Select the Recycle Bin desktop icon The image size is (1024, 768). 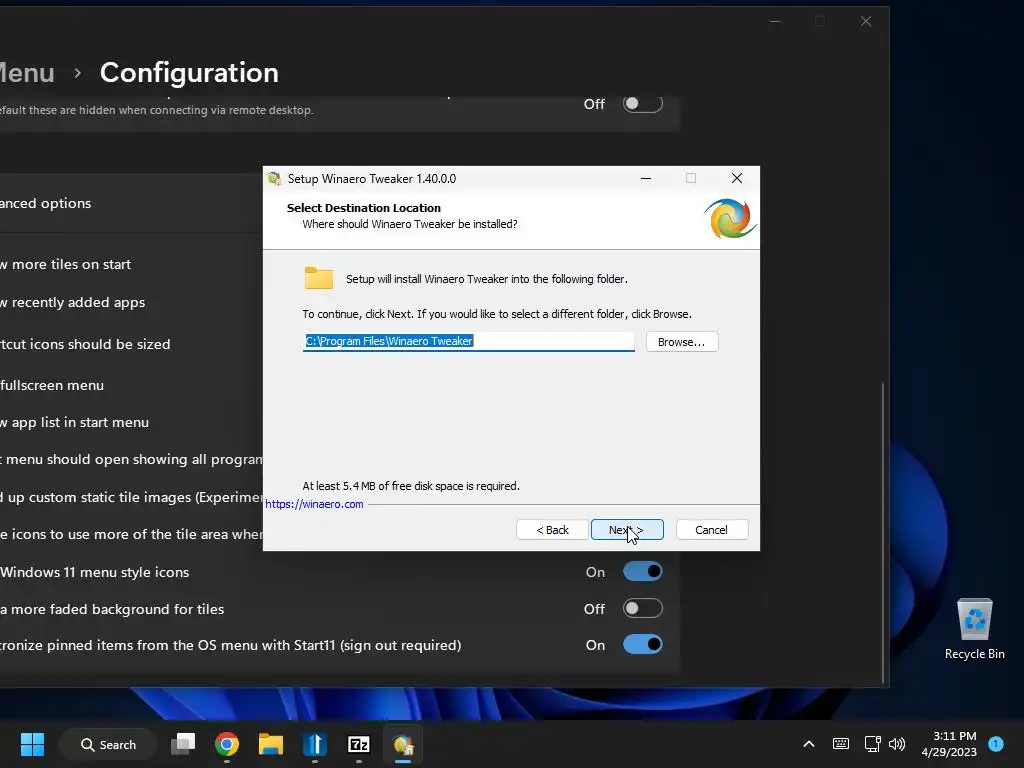pos(974,628)
